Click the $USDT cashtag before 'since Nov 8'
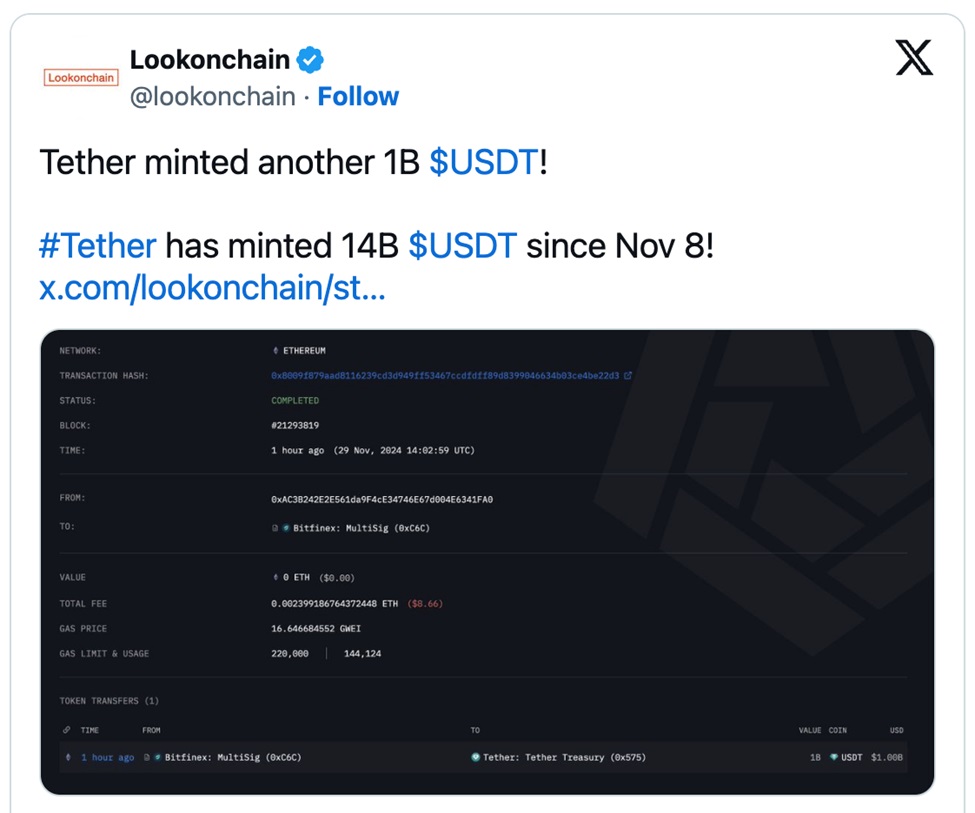Viewport: 975px width, 813px height. pos(462,245)
